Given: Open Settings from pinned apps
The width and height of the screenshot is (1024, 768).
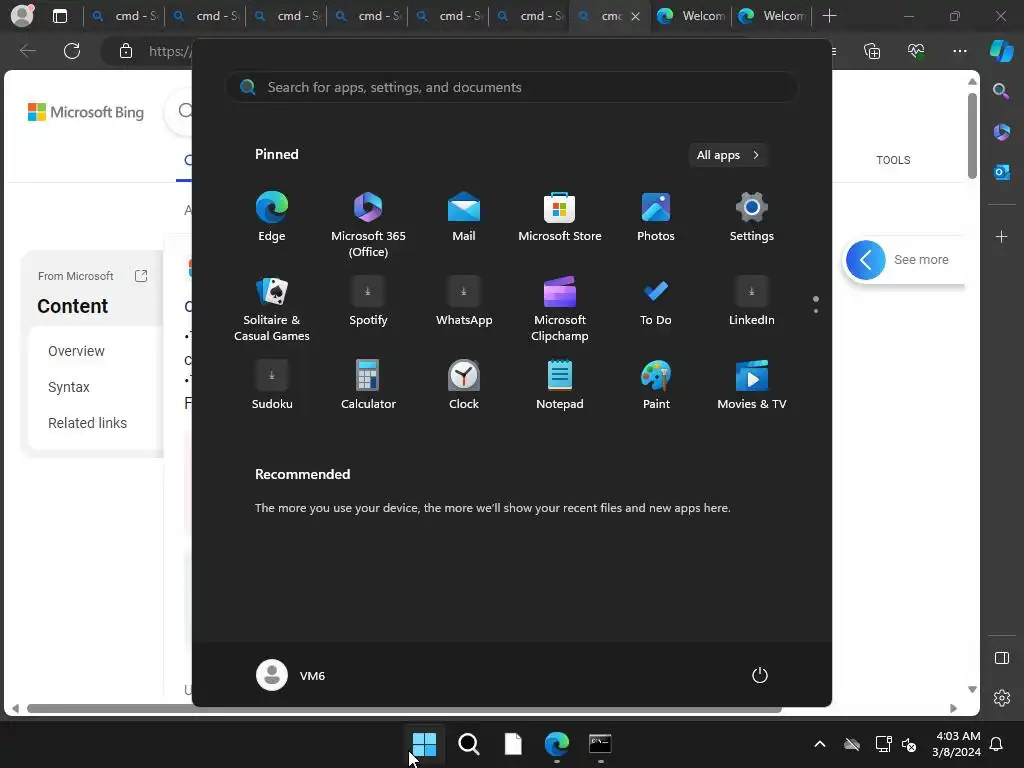Looking at the screenshot, I should pyautogui.click(x=752, y=217).
